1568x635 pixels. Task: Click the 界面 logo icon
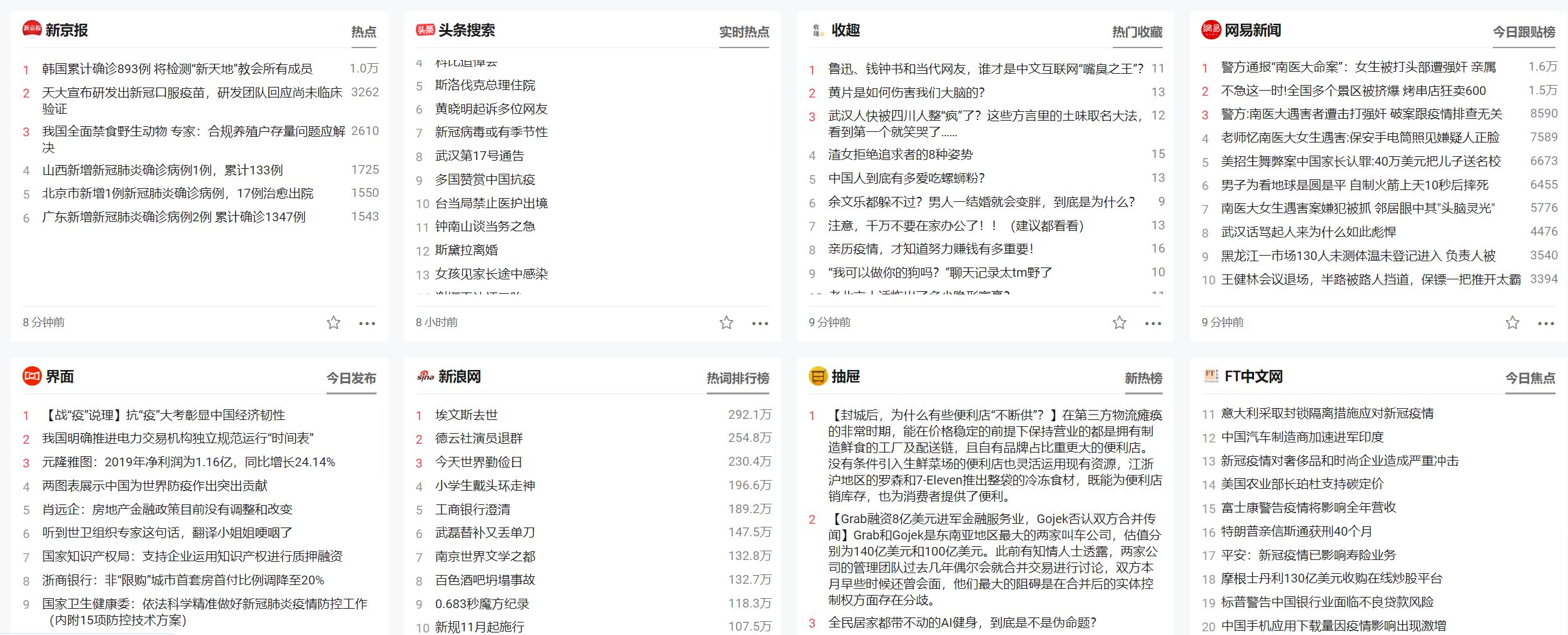(x=32, y=376)
